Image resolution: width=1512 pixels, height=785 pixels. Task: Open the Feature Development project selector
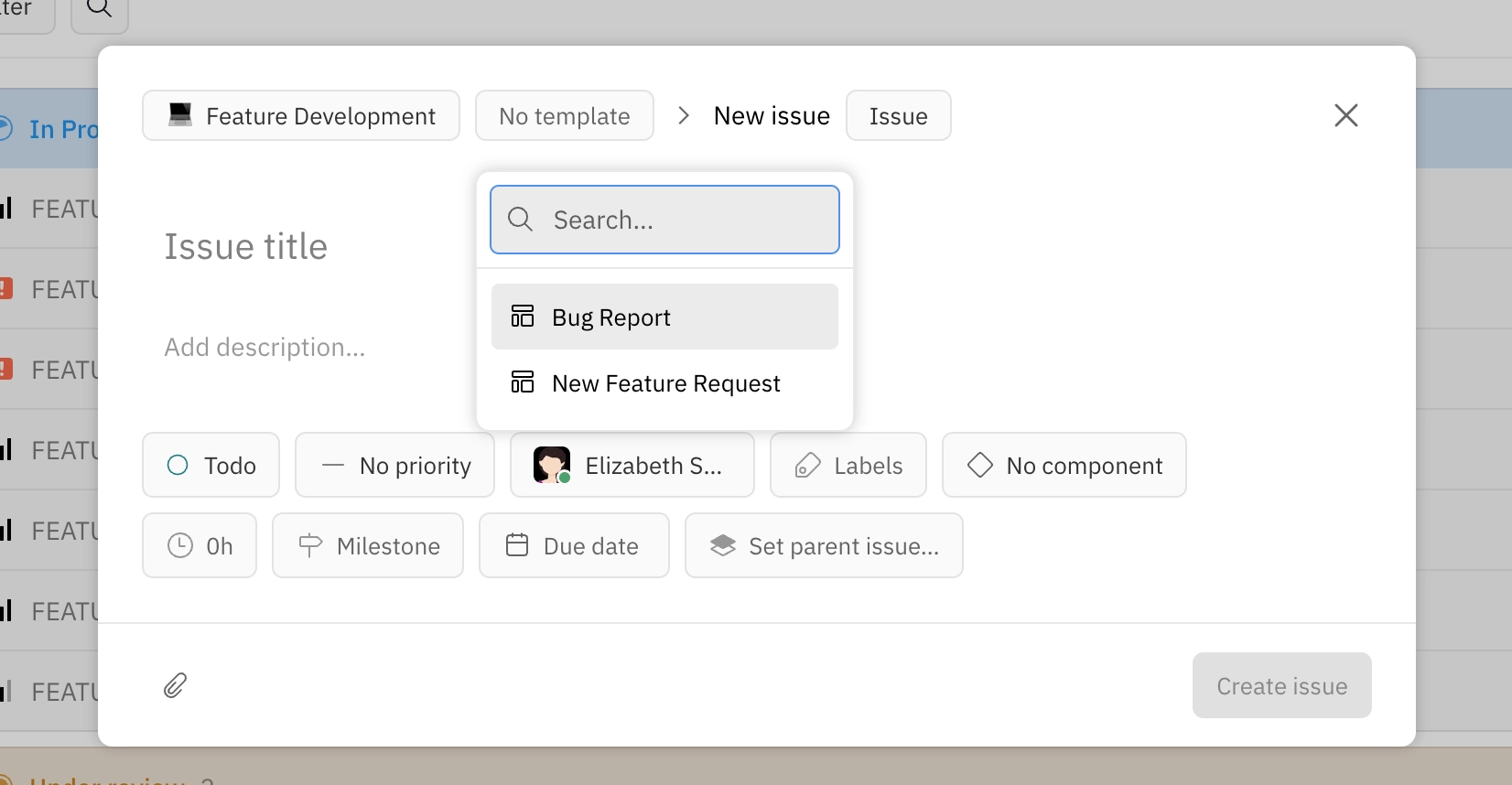(x=300, y=115)
